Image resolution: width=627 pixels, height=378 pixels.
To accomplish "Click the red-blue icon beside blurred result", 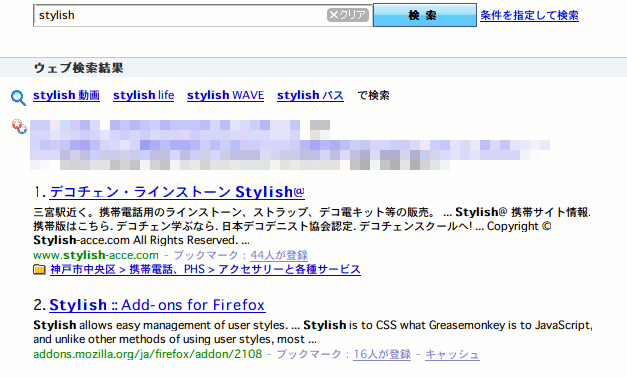I will coord(19,126).
